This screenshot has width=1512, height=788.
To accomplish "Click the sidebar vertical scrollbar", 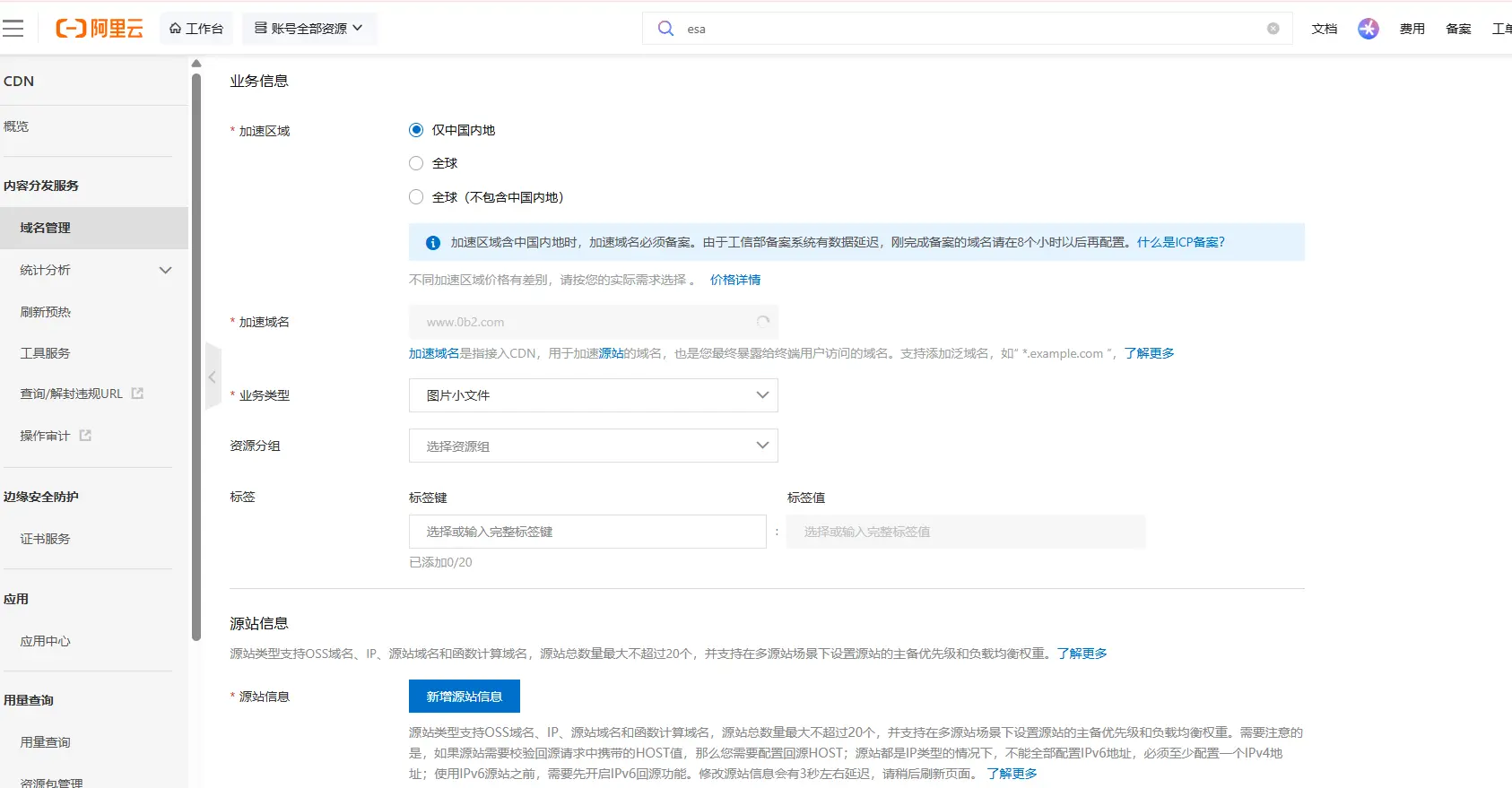I will tap(196, 357).
